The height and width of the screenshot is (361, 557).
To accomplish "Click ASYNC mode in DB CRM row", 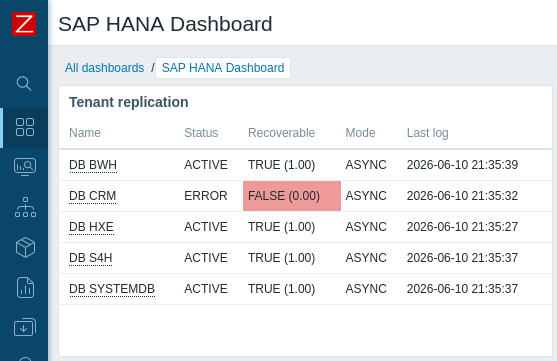I will click(366, 196).
